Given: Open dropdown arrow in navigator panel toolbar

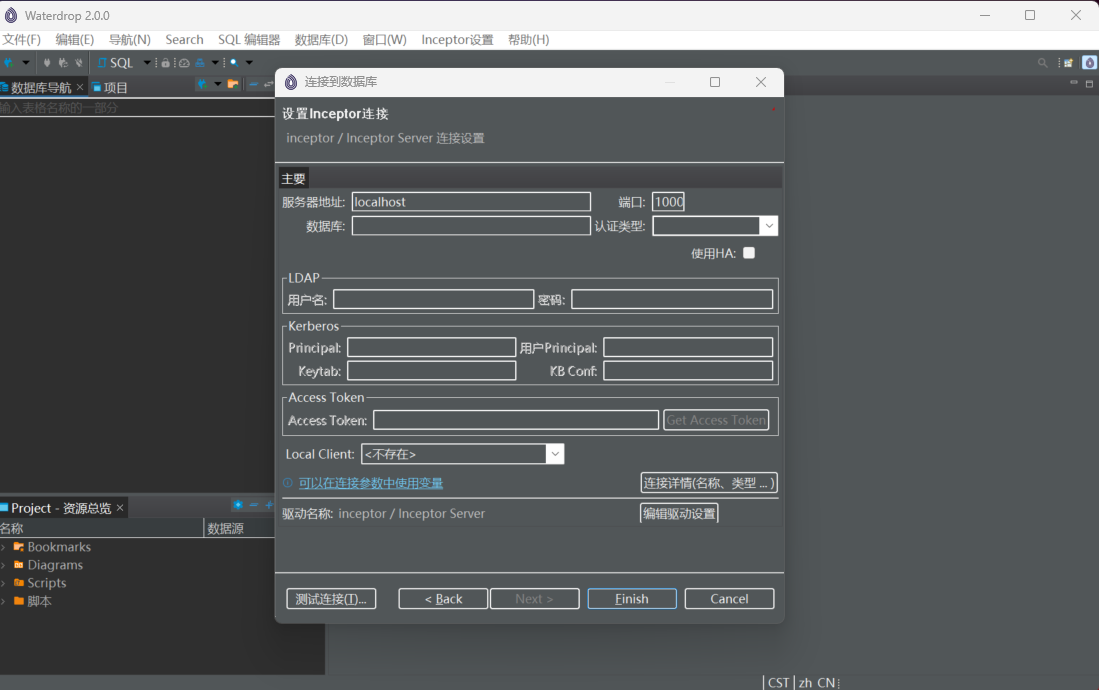Looking at the screenshot, I should click(x=217, y=84).
